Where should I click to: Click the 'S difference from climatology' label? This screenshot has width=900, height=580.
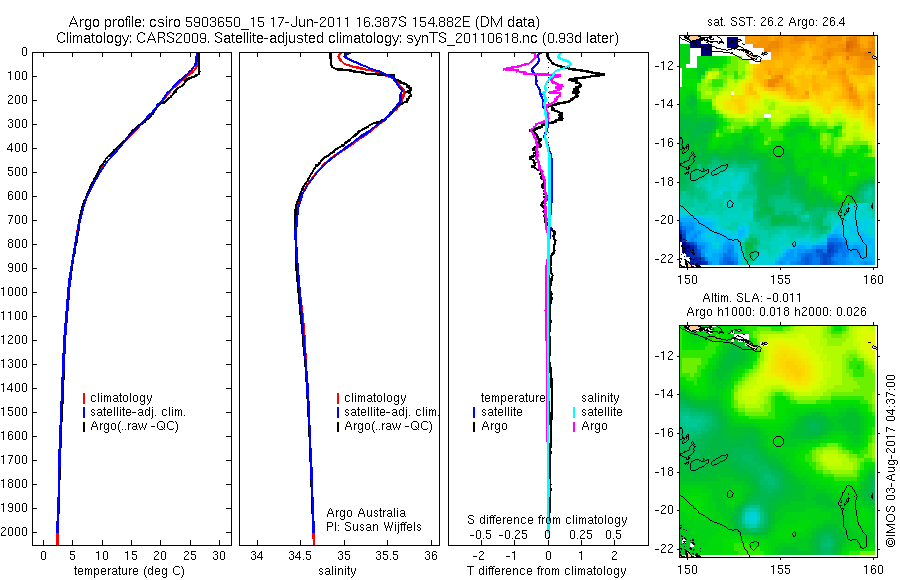(x=547, y=520)
